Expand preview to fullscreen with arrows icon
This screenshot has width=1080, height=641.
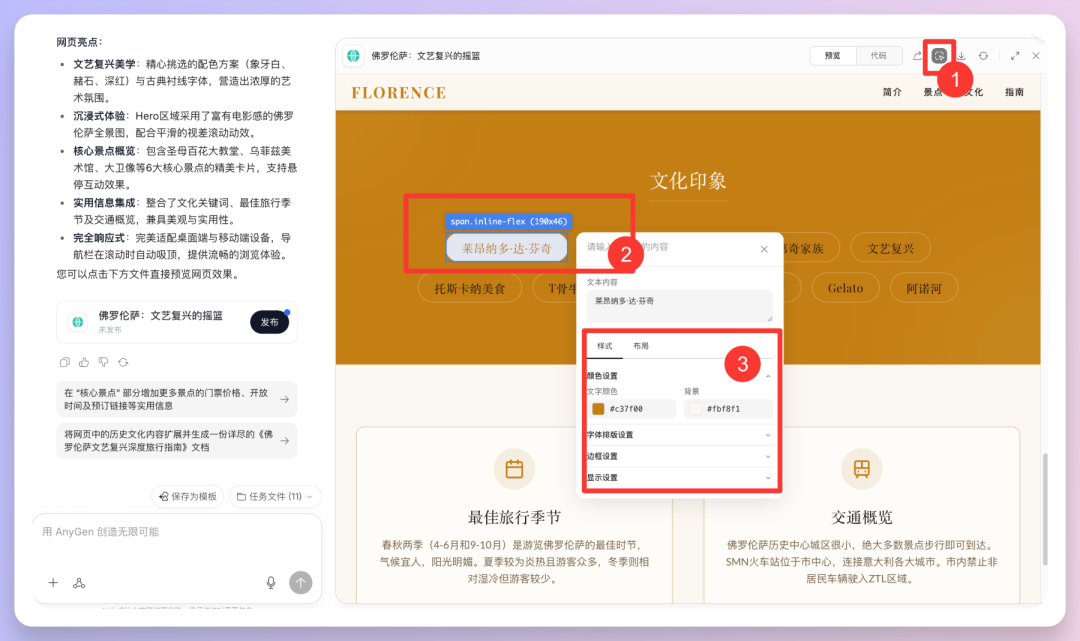coord(1016,56)
